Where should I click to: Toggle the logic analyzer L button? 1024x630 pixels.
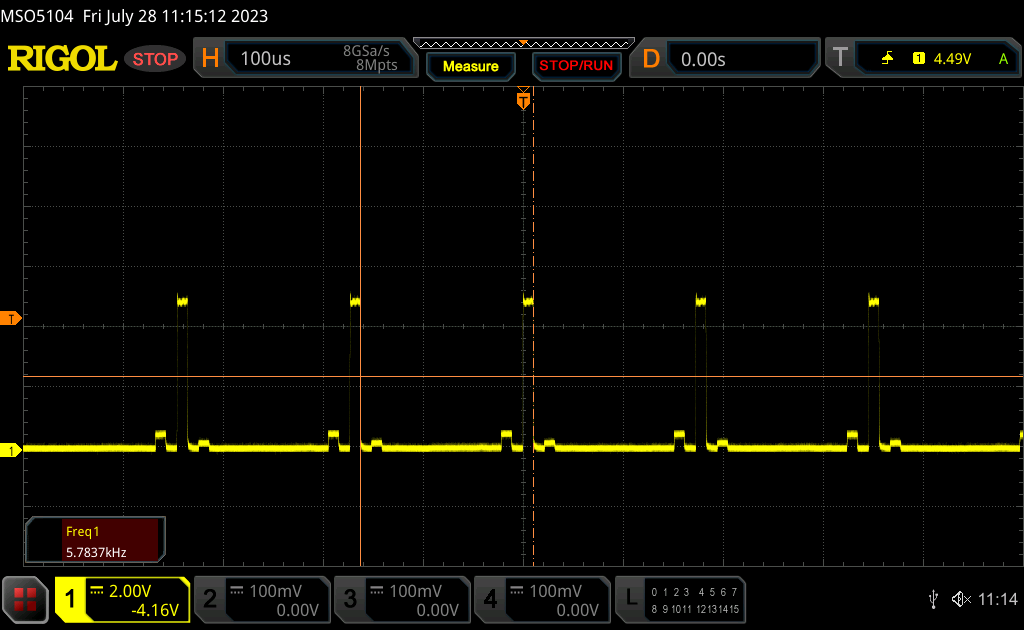click(x=631, y=598)
